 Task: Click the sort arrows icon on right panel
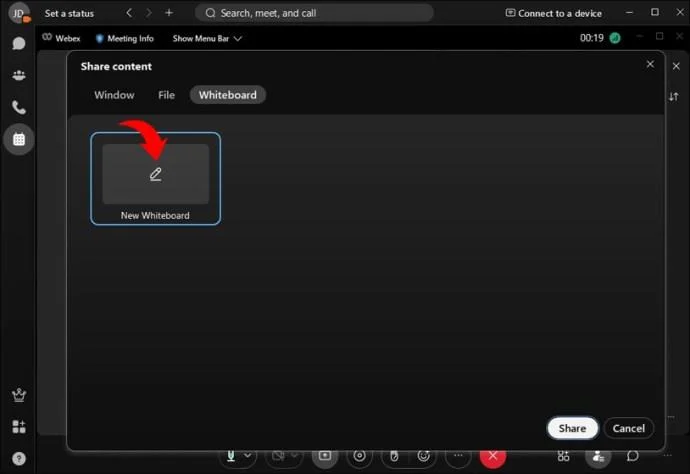[673, 96]
